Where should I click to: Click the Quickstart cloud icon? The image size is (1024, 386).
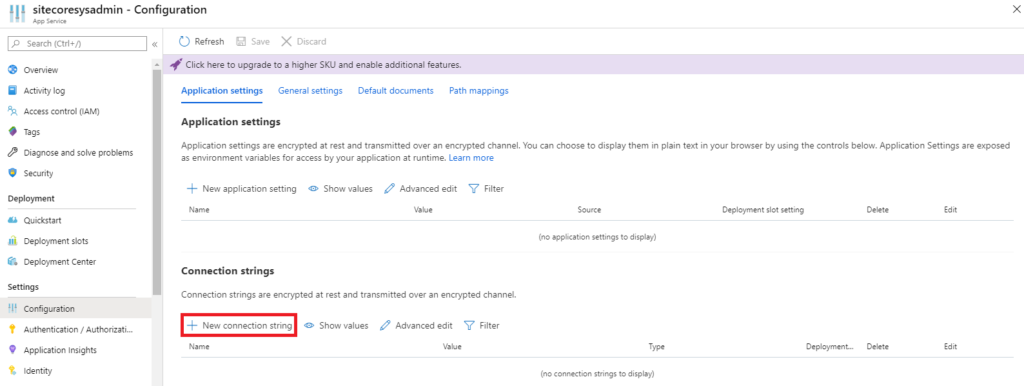click(12, 220)
